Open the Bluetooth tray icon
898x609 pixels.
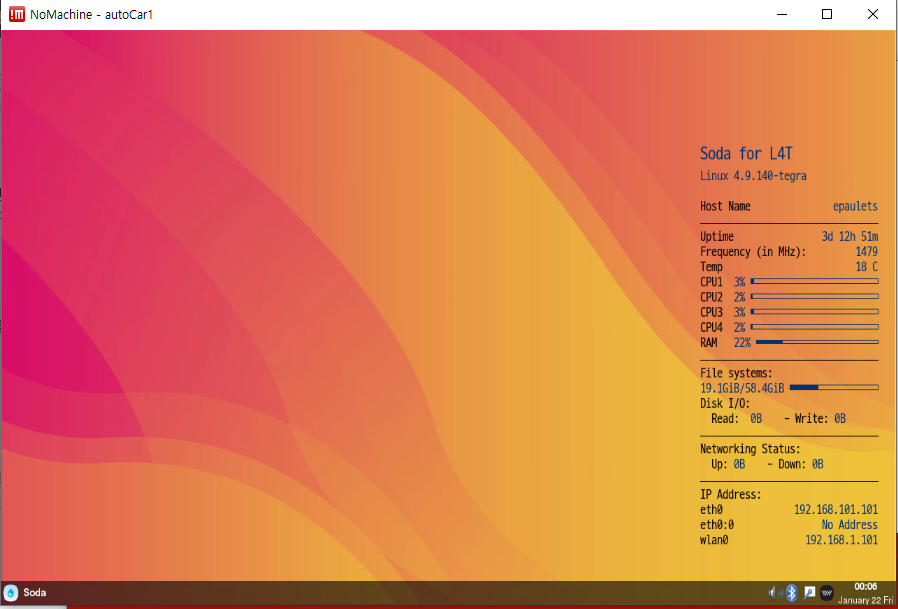(791, 592)
